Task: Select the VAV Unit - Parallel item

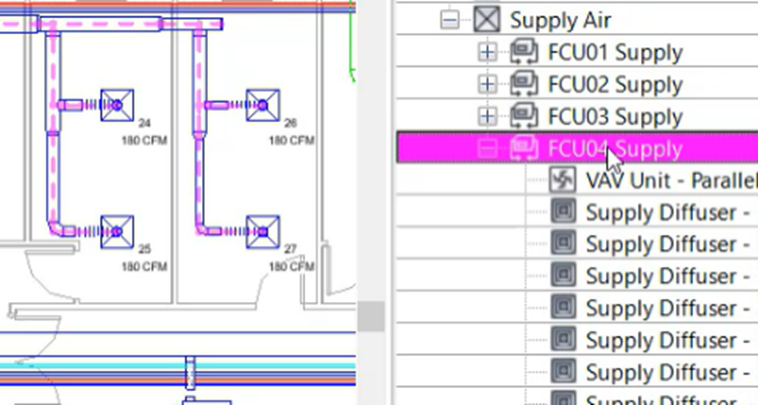Action: point(671,180)
